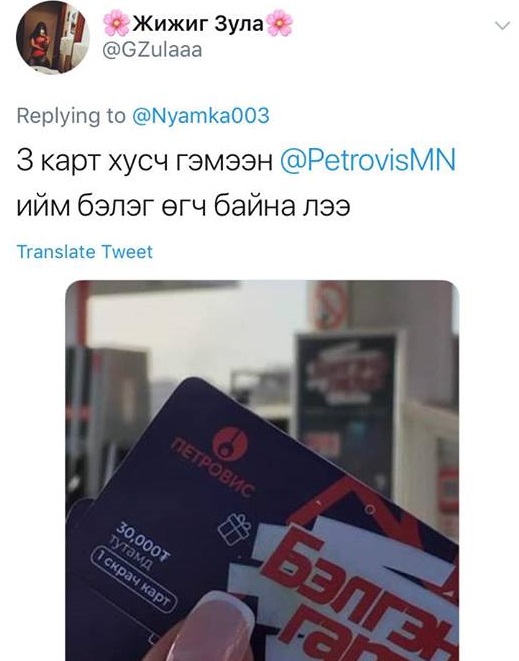Click the pink flower emoji before the name

(117, 24)
